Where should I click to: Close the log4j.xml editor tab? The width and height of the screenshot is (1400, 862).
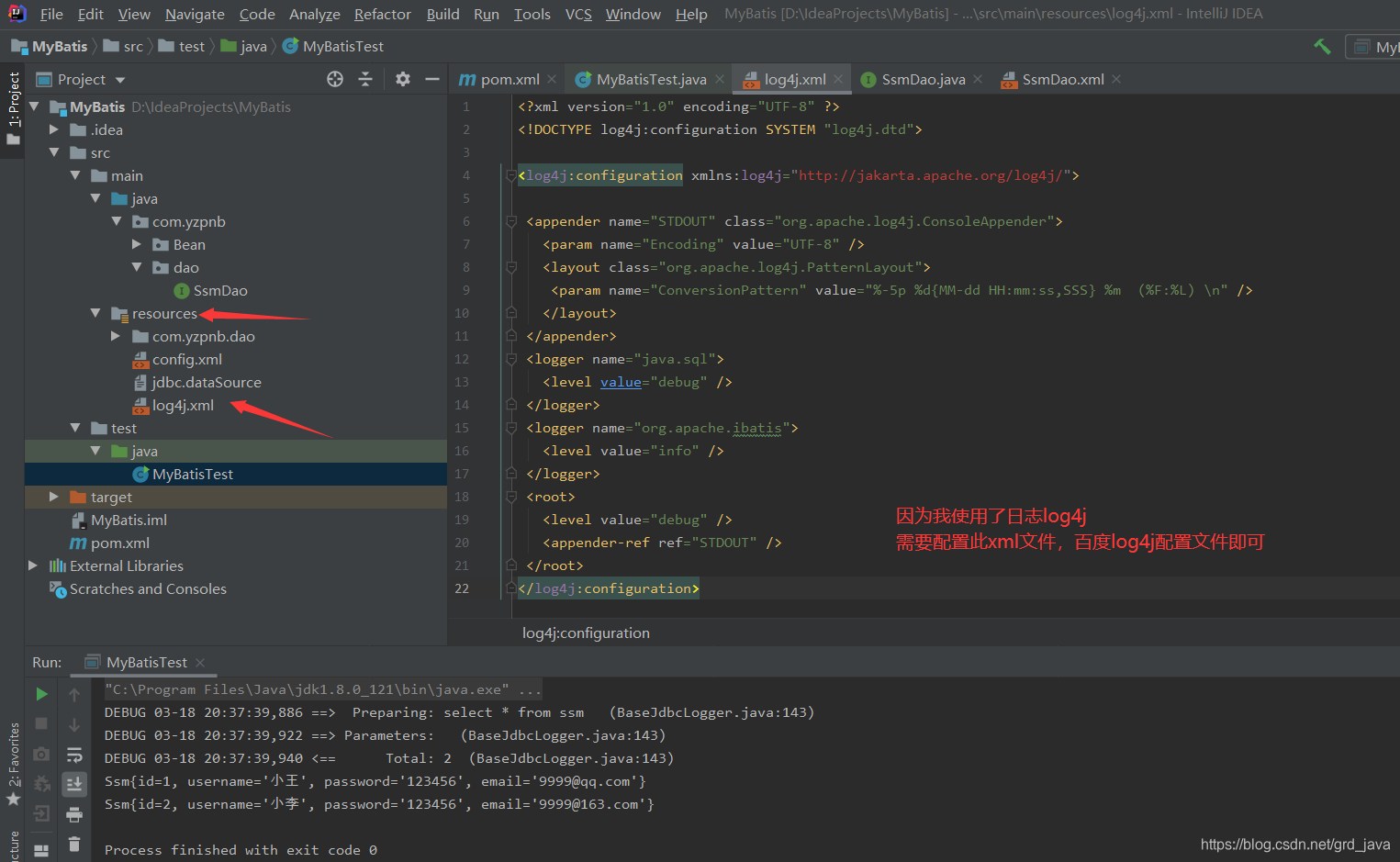(838, 80)
